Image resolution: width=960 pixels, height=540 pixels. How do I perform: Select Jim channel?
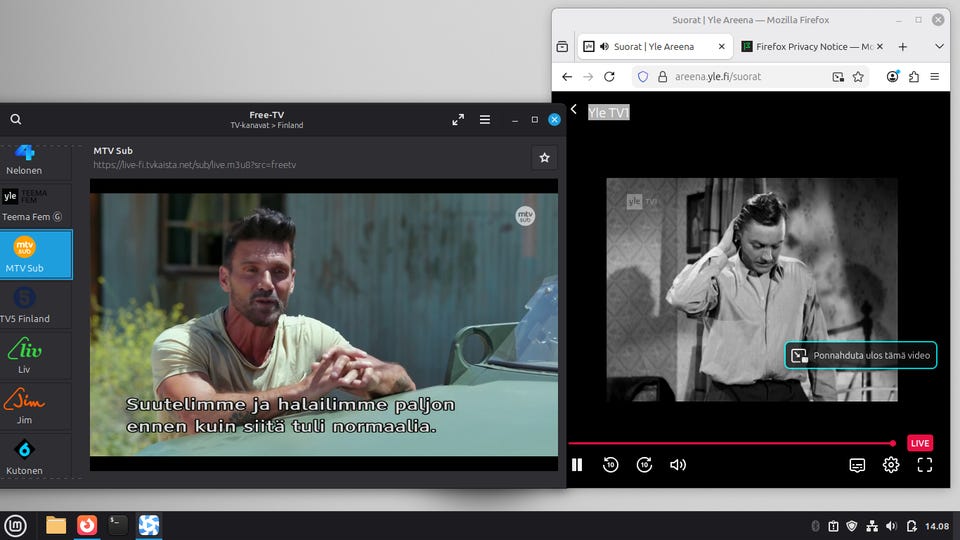(36, 407)
